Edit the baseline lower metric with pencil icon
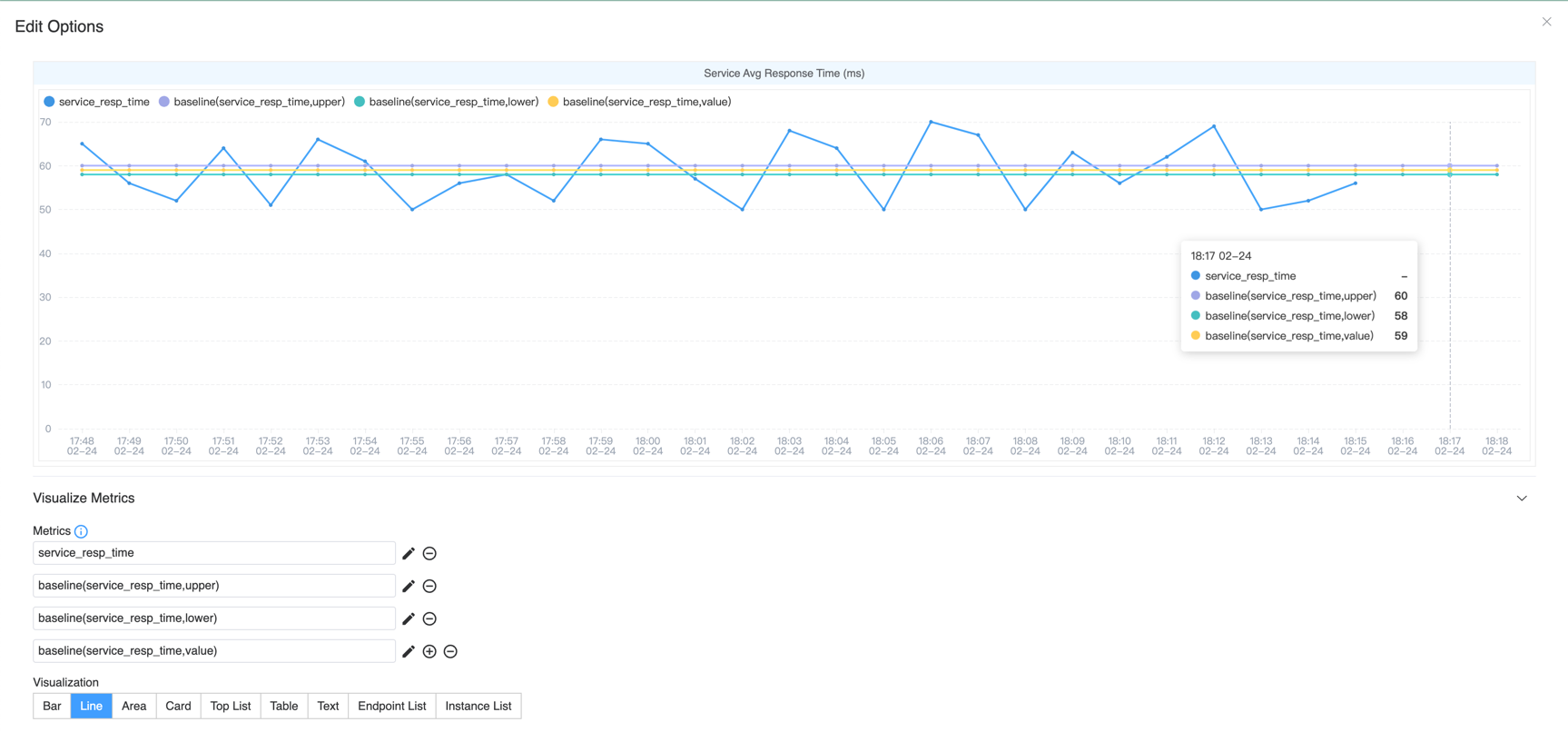 [x=409, y=618]
